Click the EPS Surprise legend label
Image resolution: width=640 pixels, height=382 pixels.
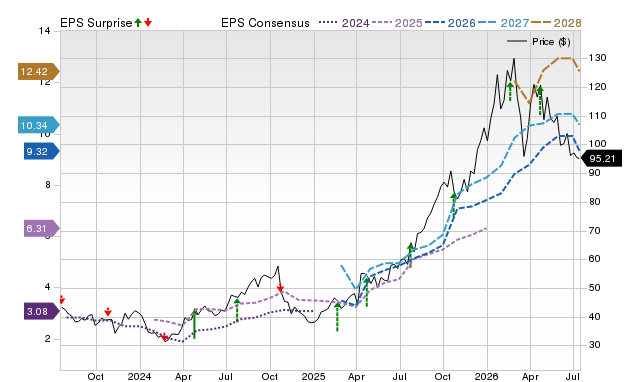click(x=96, y=23)
